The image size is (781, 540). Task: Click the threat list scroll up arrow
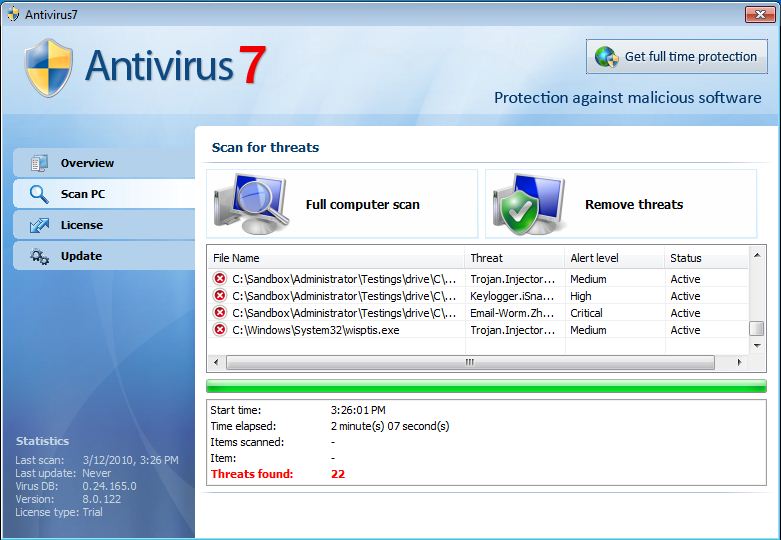click(x=757, y=255)
